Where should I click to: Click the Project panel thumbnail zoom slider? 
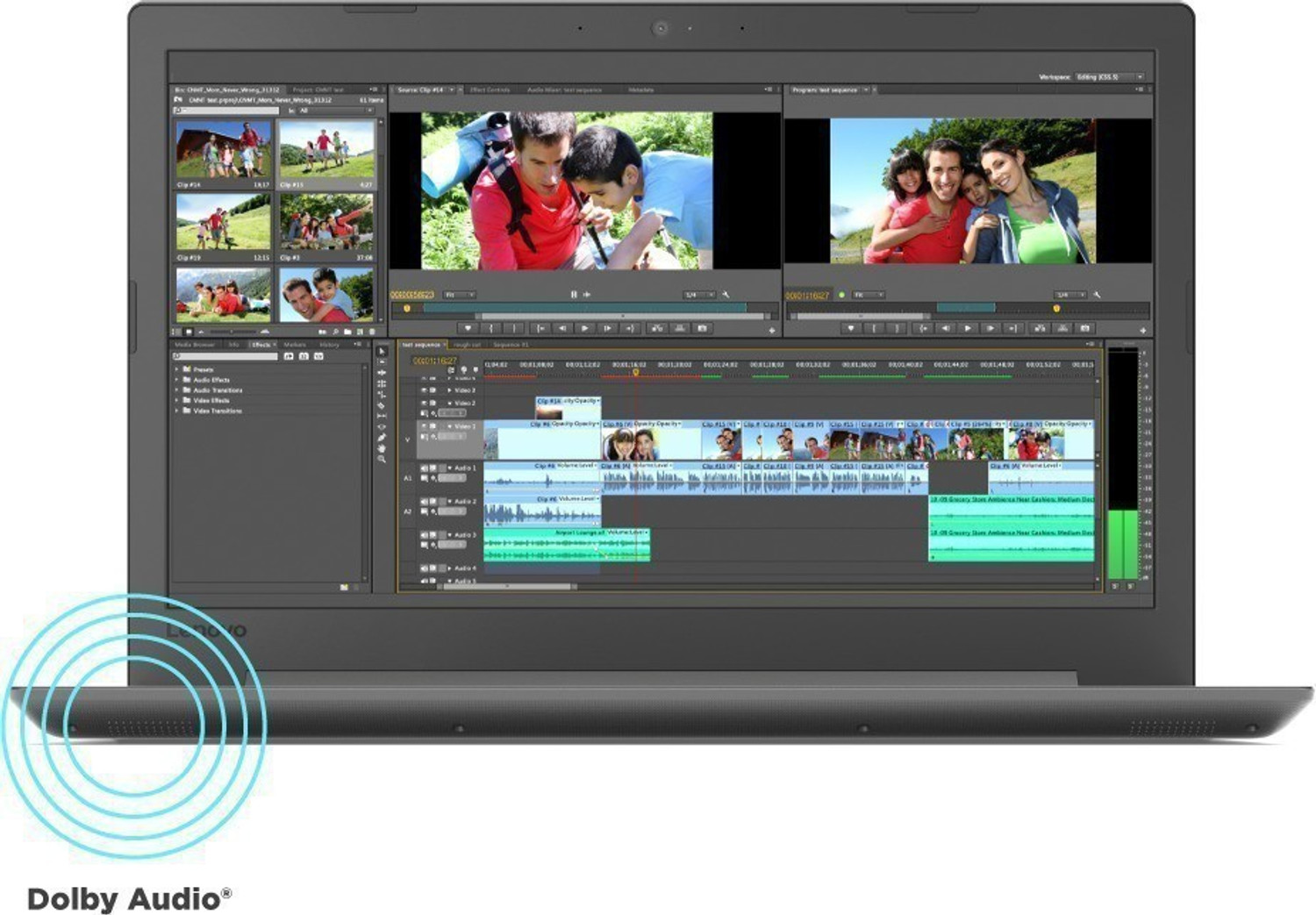232,332
